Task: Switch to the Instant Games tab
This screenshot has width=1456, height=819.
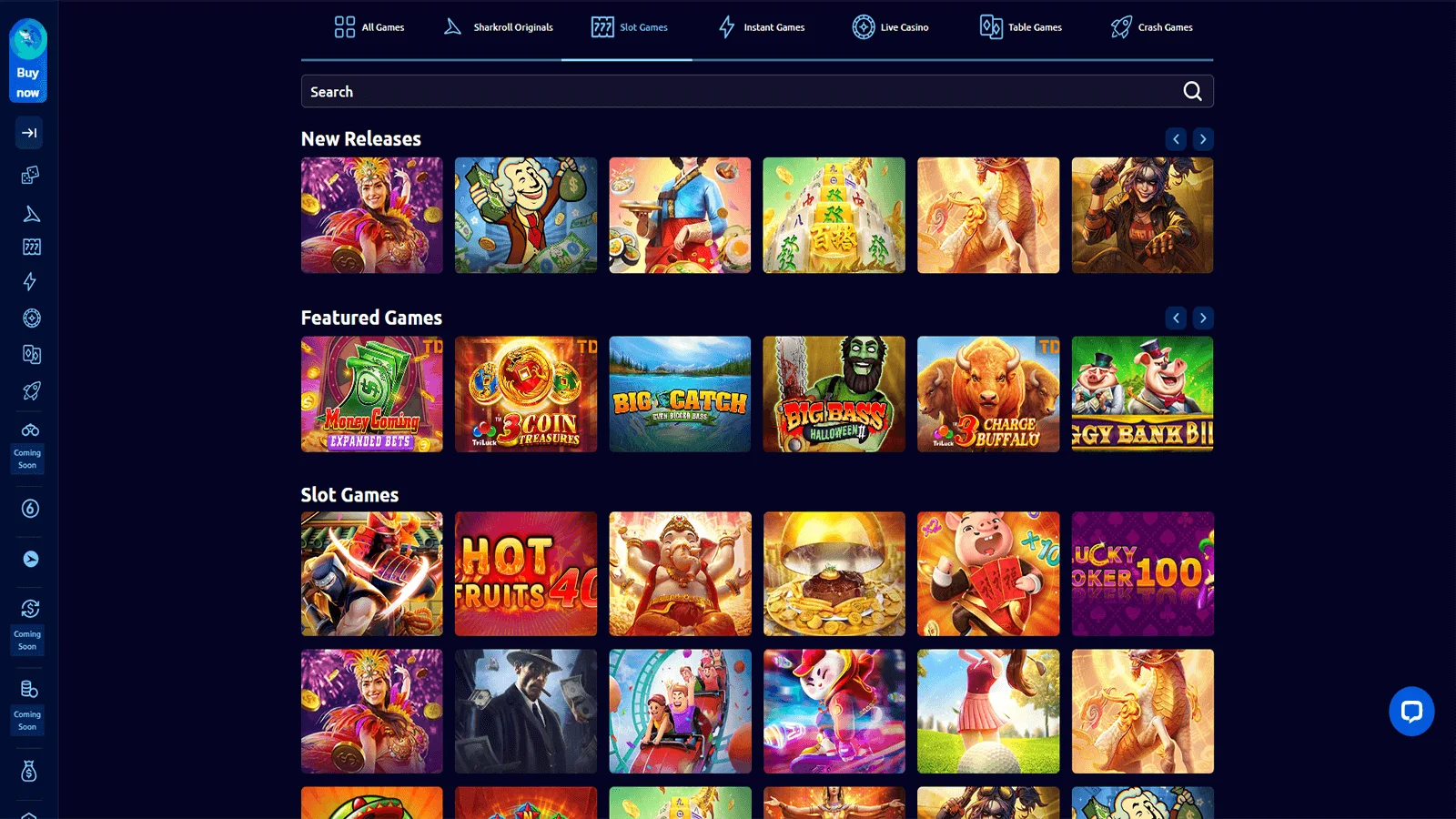Action: click(762, 27)
